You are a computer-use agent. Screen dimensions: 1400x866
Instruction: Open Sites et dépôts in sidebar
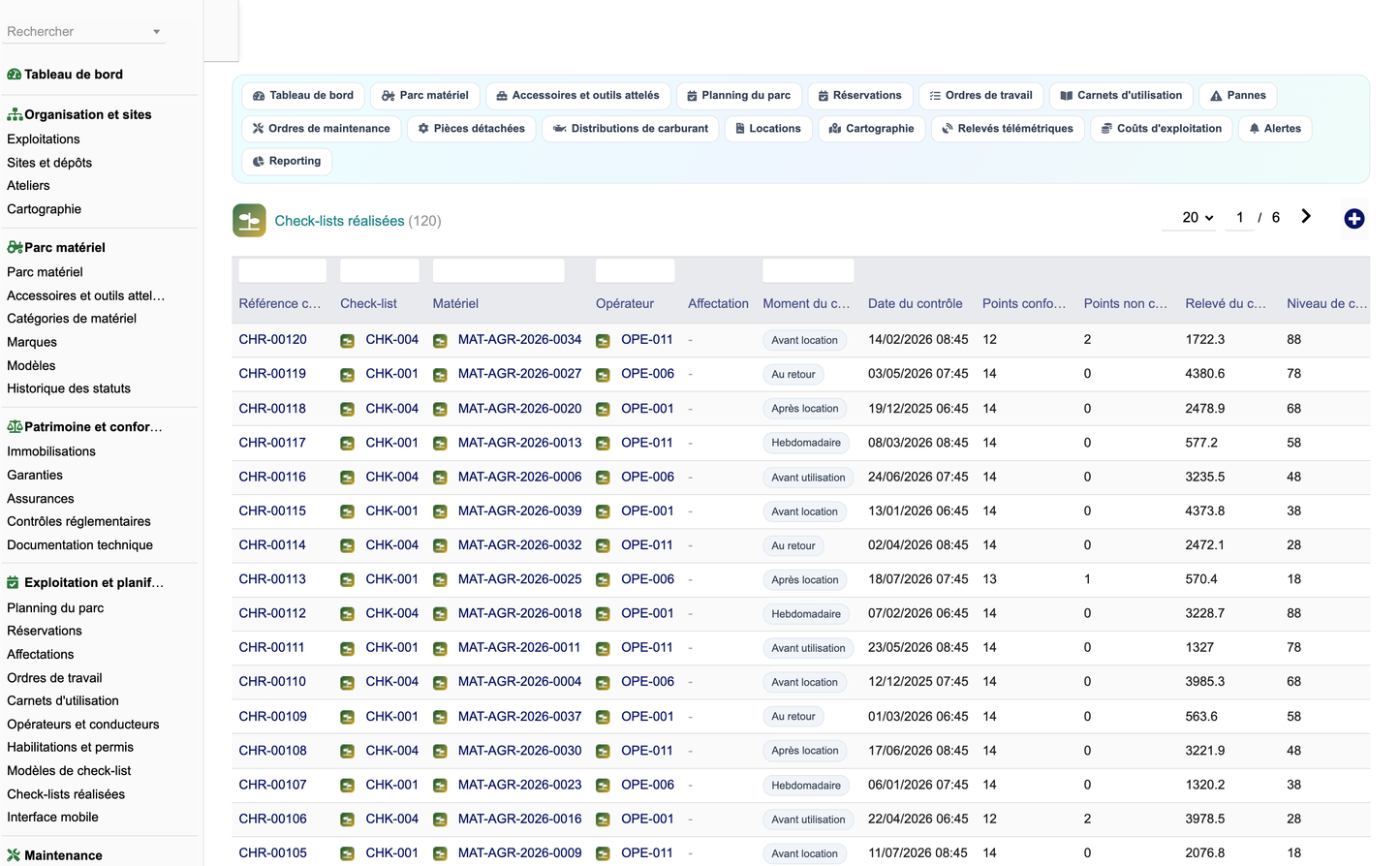coord(49,163)
